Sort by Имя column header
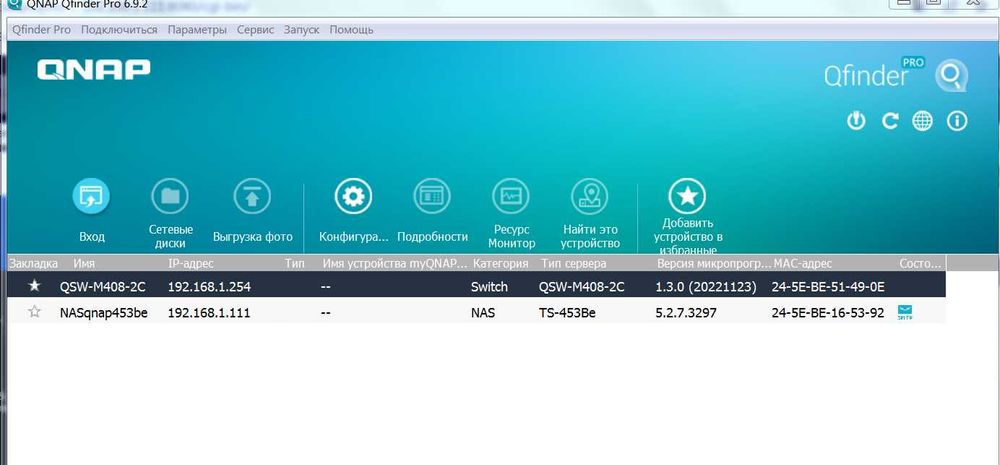This screenshot has height=465, width=1000. 84,263
